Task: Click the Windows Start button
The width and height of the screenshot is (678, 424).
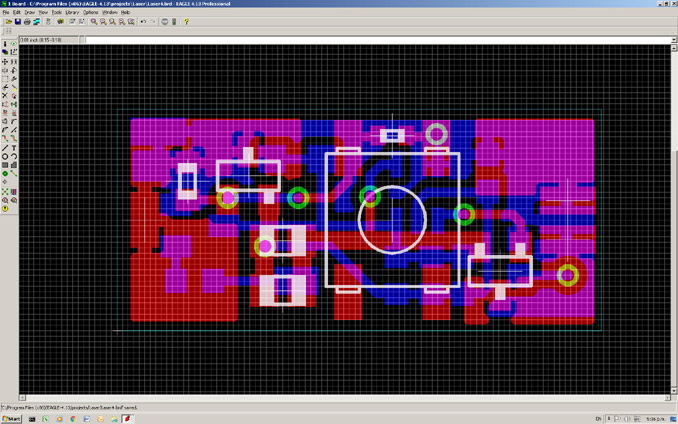Action: (11, 419)
